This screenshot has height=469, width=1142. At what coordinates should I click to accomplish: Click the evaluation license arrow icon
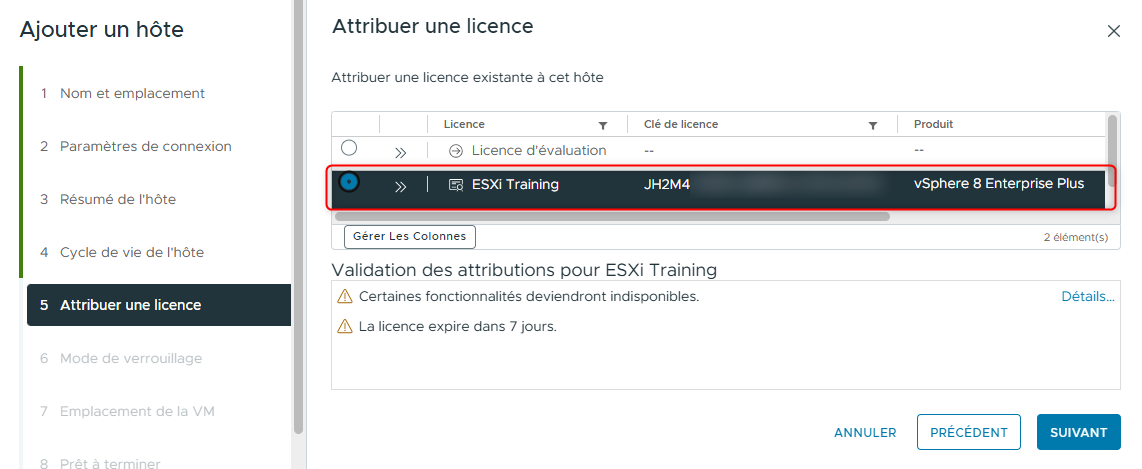coord(456,151)
